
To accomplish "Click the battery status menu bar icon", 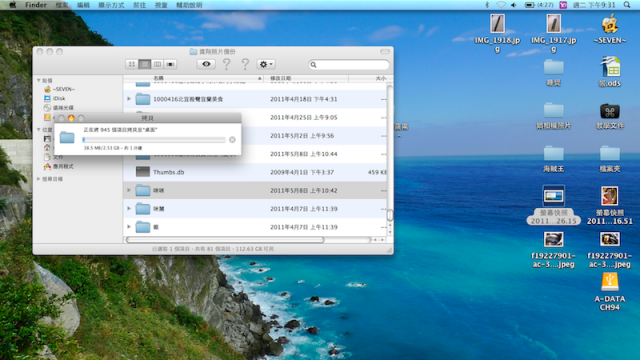I will coord(539,5).
